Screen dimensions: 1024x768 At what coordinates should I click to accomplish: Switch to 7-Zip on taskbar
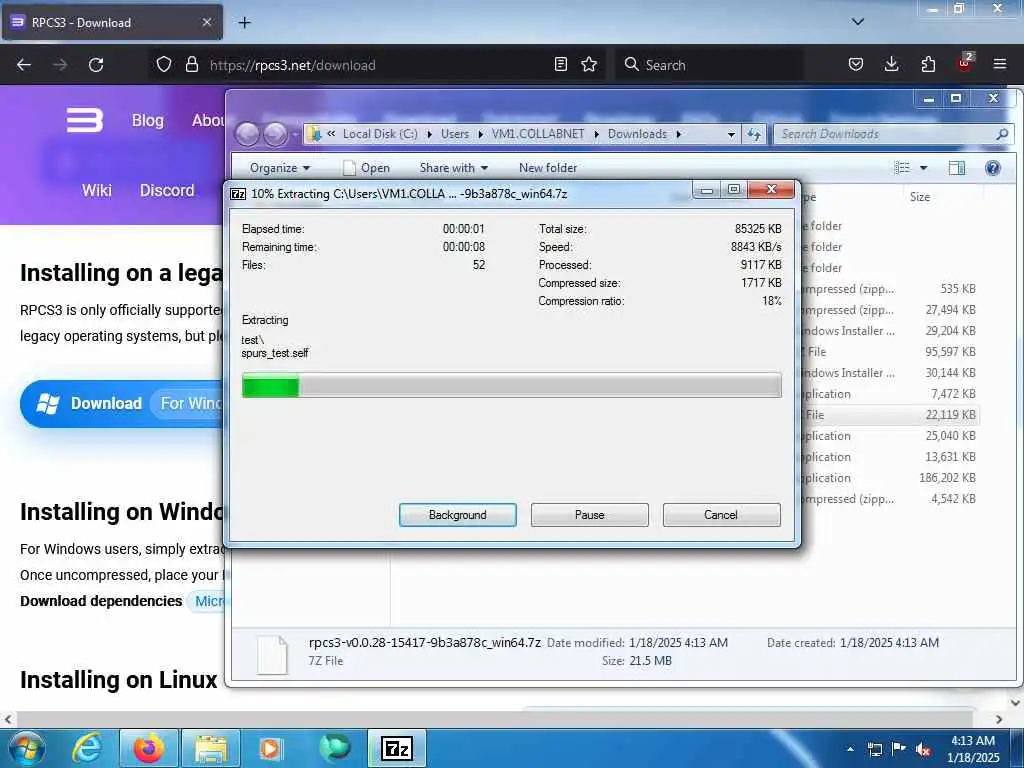coord(396,748)
